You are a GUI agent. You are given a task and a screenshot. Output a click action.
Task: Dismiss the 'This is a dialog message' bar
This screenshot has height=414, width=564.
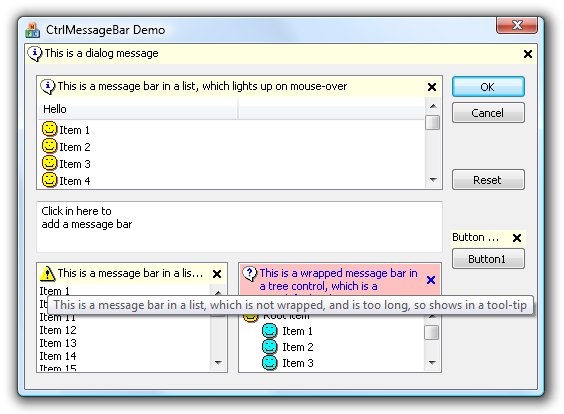point(528,54)
